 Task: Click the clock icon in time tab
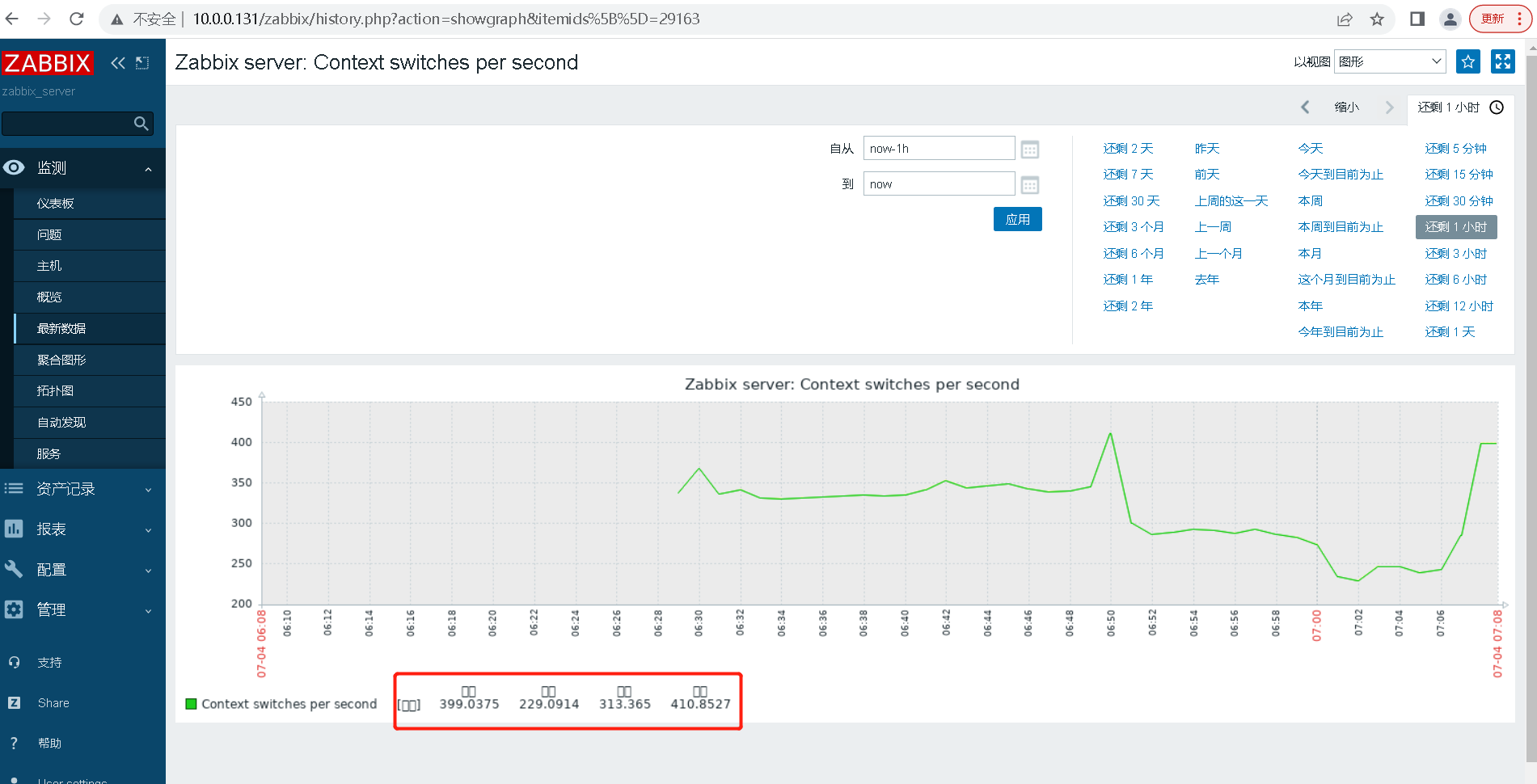tap(1497, 107)
